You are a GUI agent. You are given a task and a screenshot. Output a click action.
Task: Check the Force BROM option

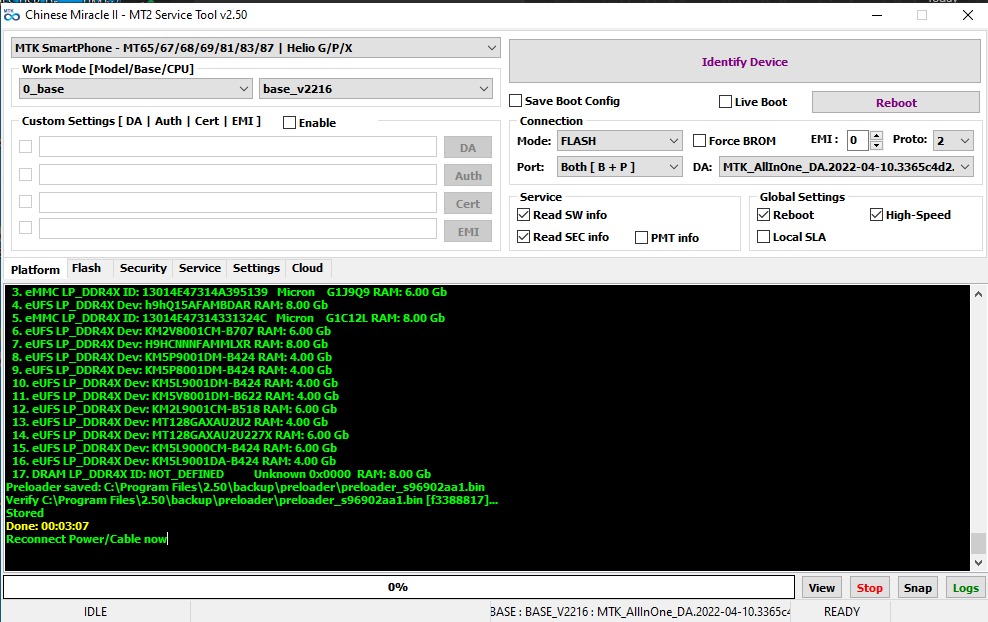[x=699, y=141]
